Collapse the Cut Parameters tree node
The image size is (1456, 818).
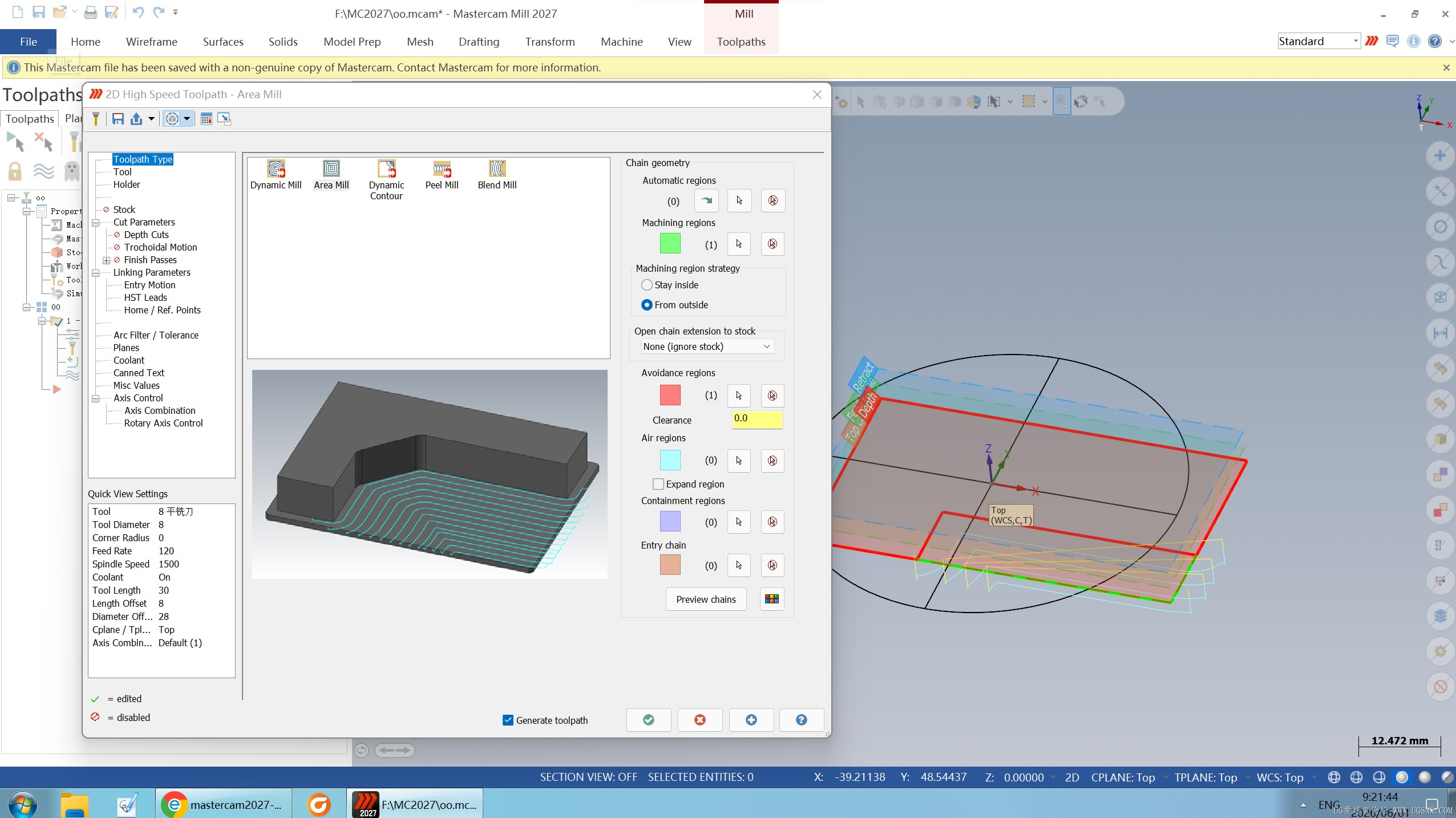click(96, 222)
